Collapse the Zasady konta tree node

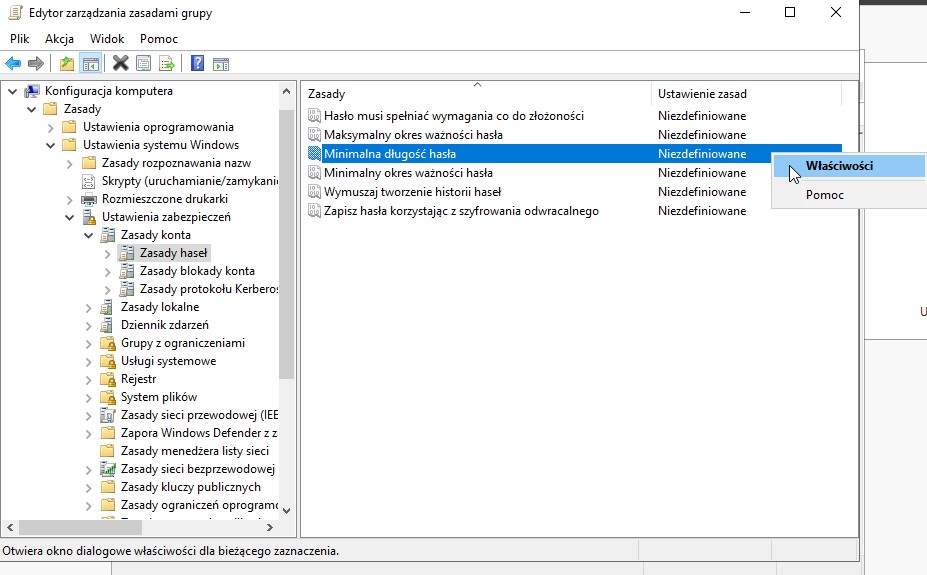click(x=89, y=235)
